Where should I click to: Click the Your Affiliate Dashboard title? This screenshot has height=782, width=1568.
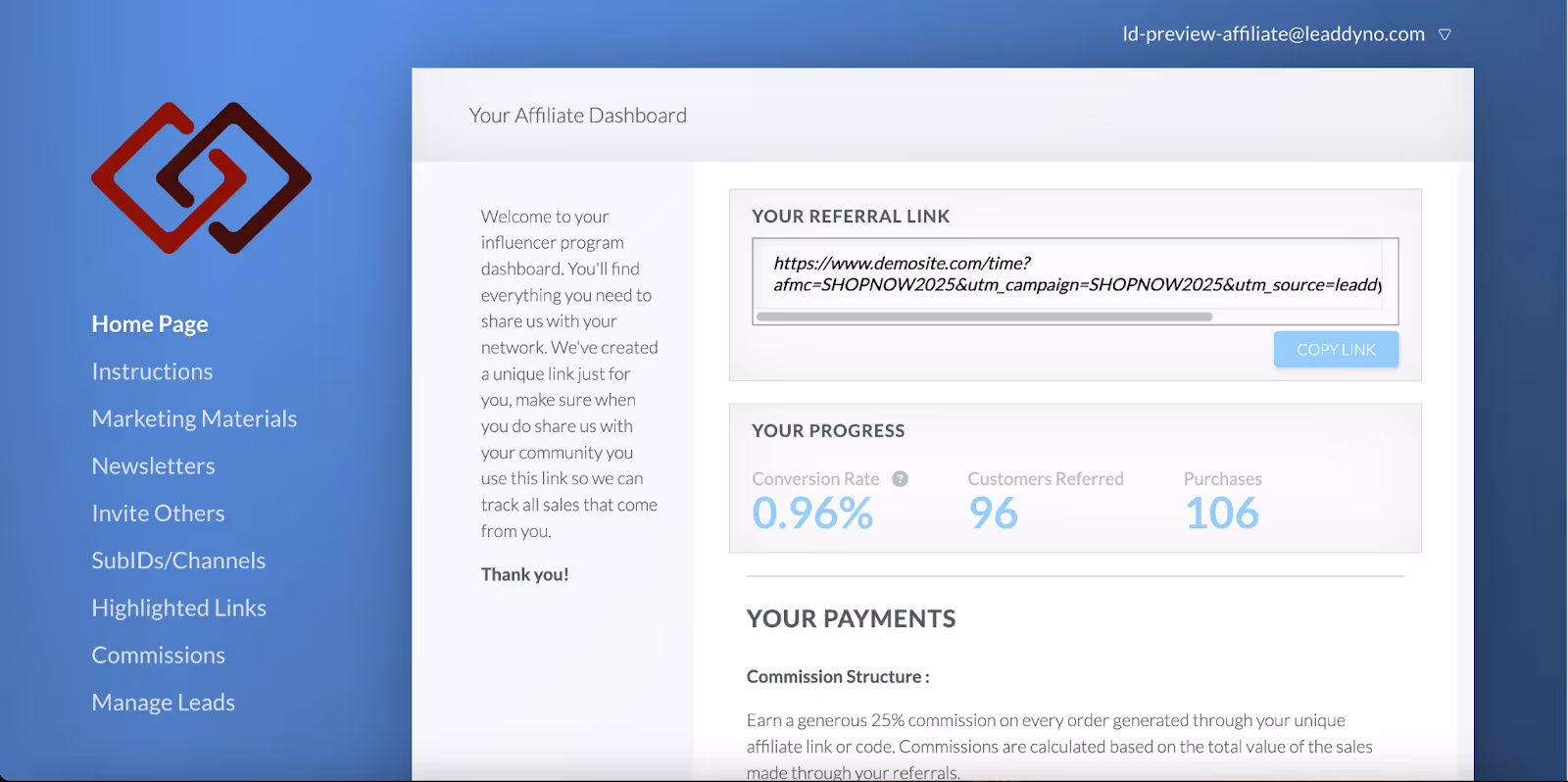[x=577, y=116]
